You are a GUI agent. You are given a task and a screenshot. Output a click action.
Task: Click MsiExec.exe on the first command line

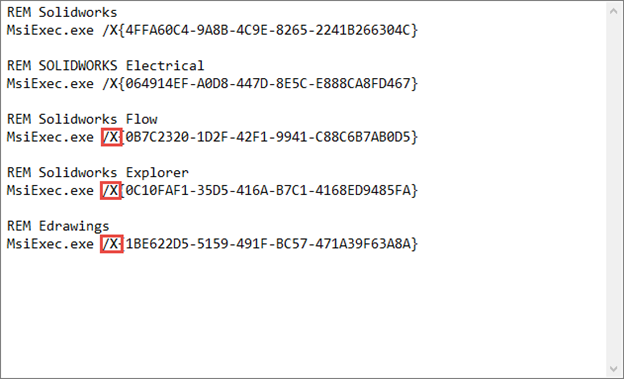50,30
